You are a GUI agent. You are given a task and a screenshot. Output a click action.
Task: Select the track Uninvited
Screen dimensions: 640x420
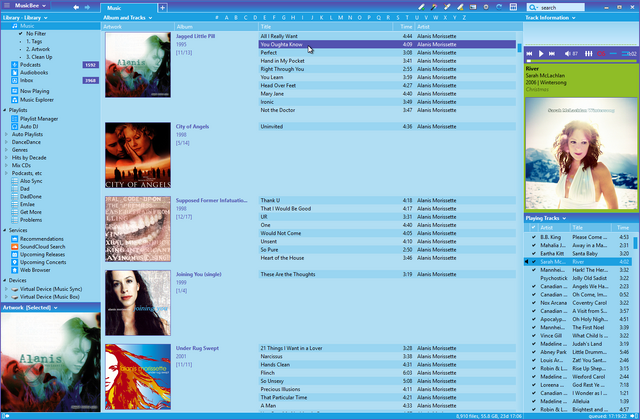coord(271,127)
